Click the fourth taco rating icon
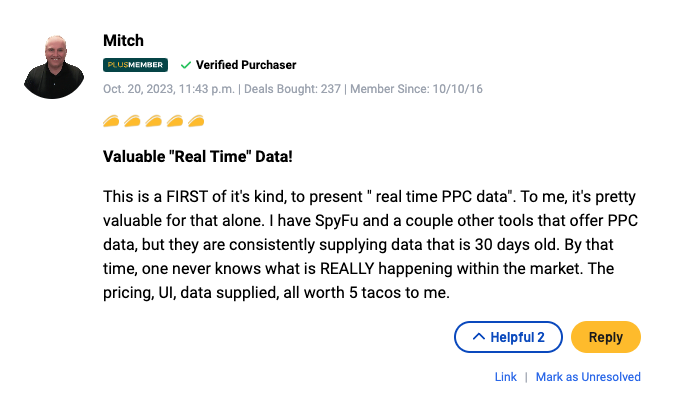 [x=175, y=121]
